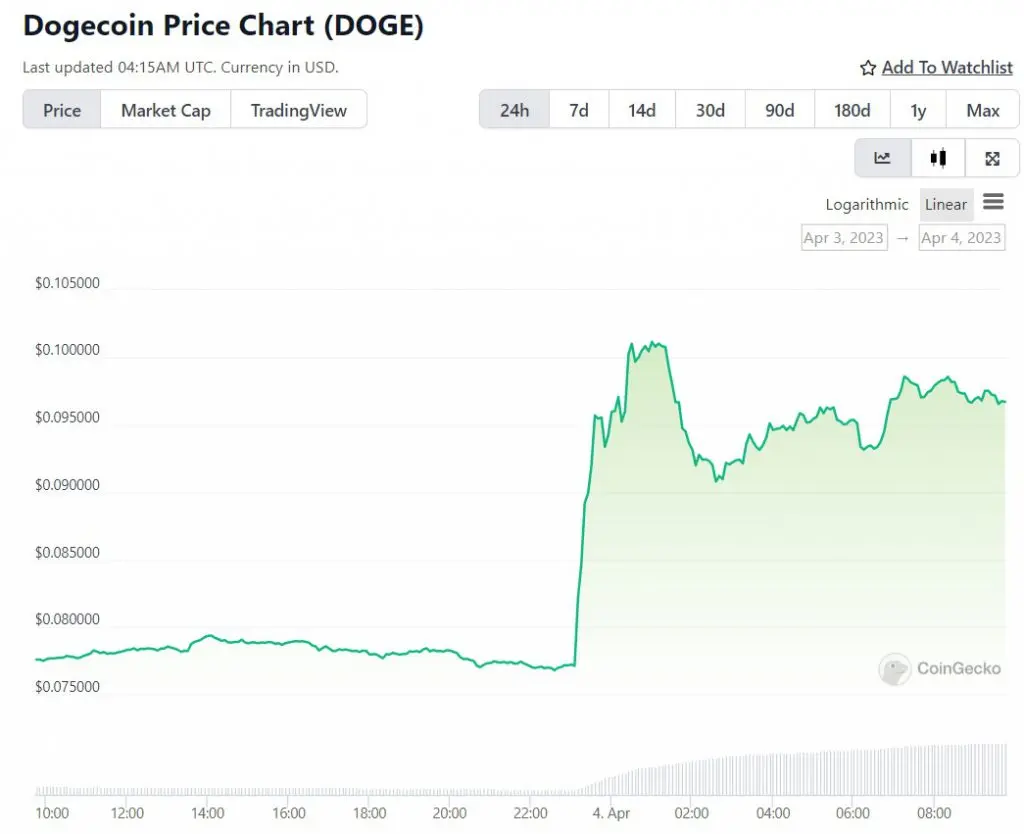Viewport: 1024px width, 834px height.
Task: Open the Apr 3, 2023 start date picker
Action: coord(843,237)
